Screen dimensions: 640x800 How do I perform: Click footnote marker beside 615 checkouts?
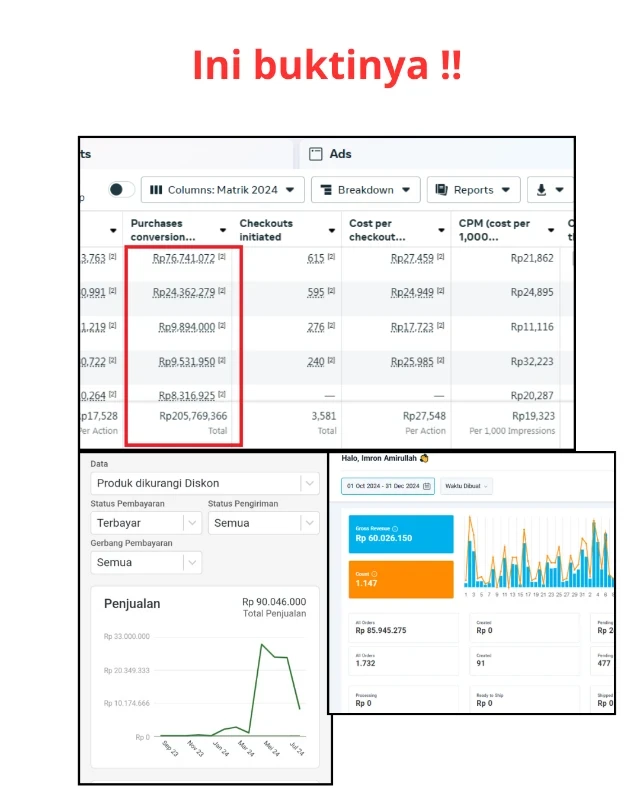pos(330,258)
